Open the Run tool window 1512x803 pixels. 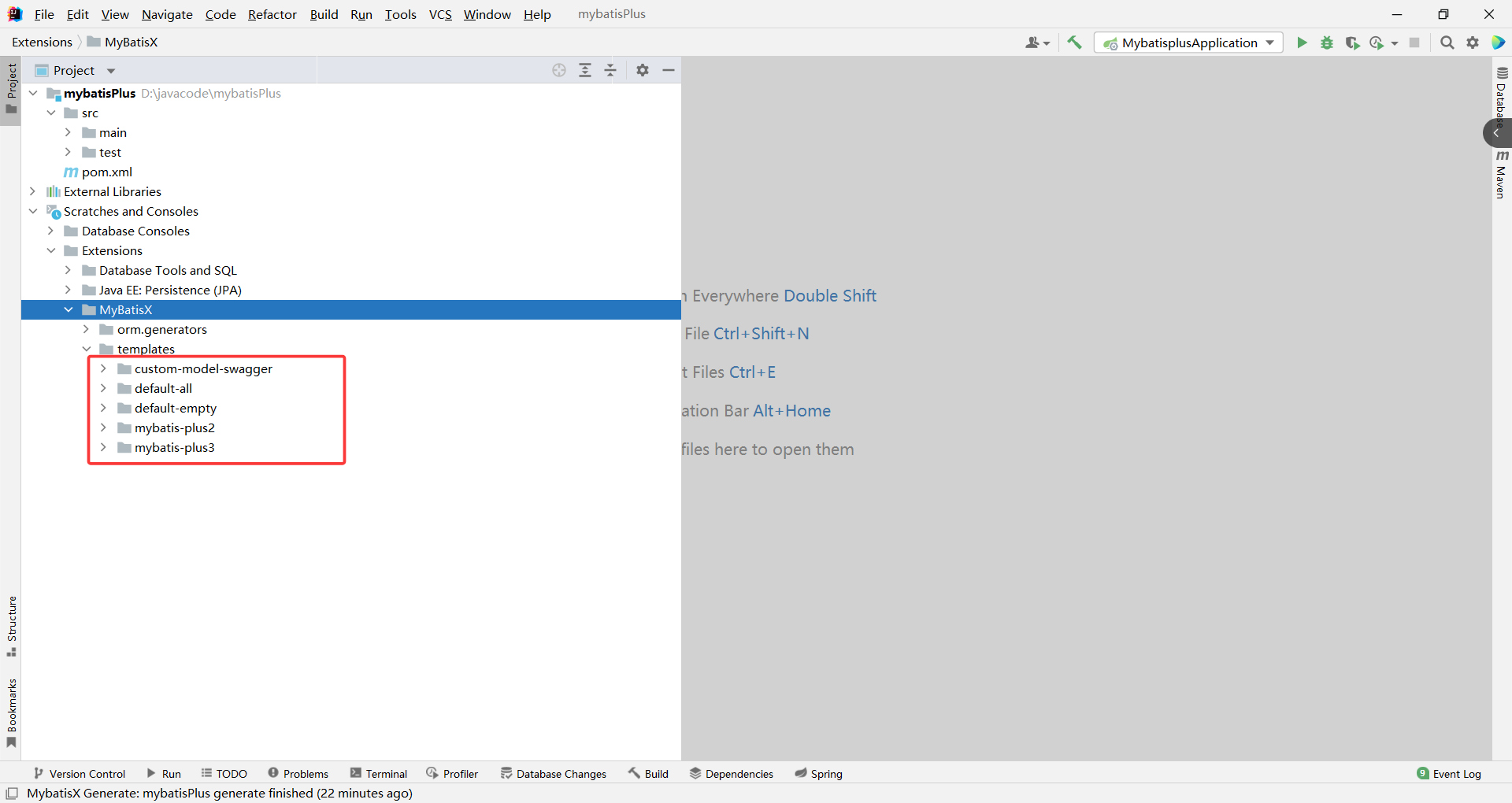coord(164,774)
